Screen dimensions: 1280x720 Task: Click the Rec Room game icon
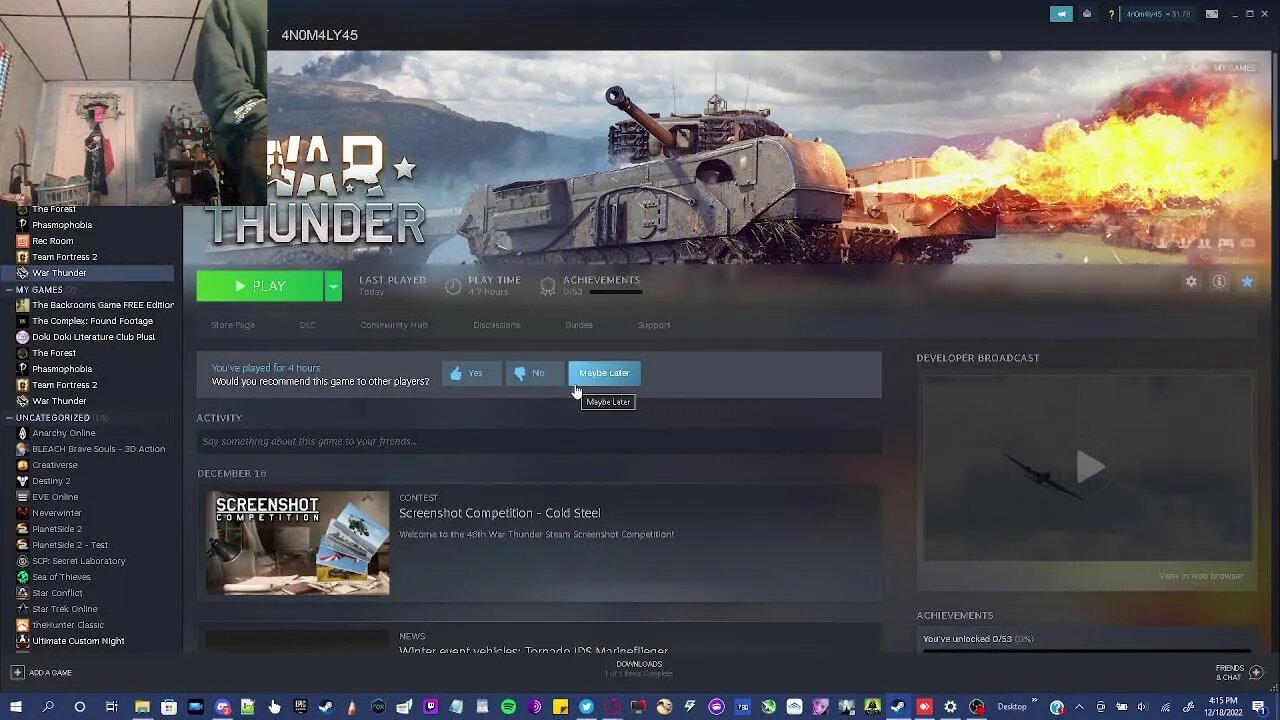[x=22, y=241]
